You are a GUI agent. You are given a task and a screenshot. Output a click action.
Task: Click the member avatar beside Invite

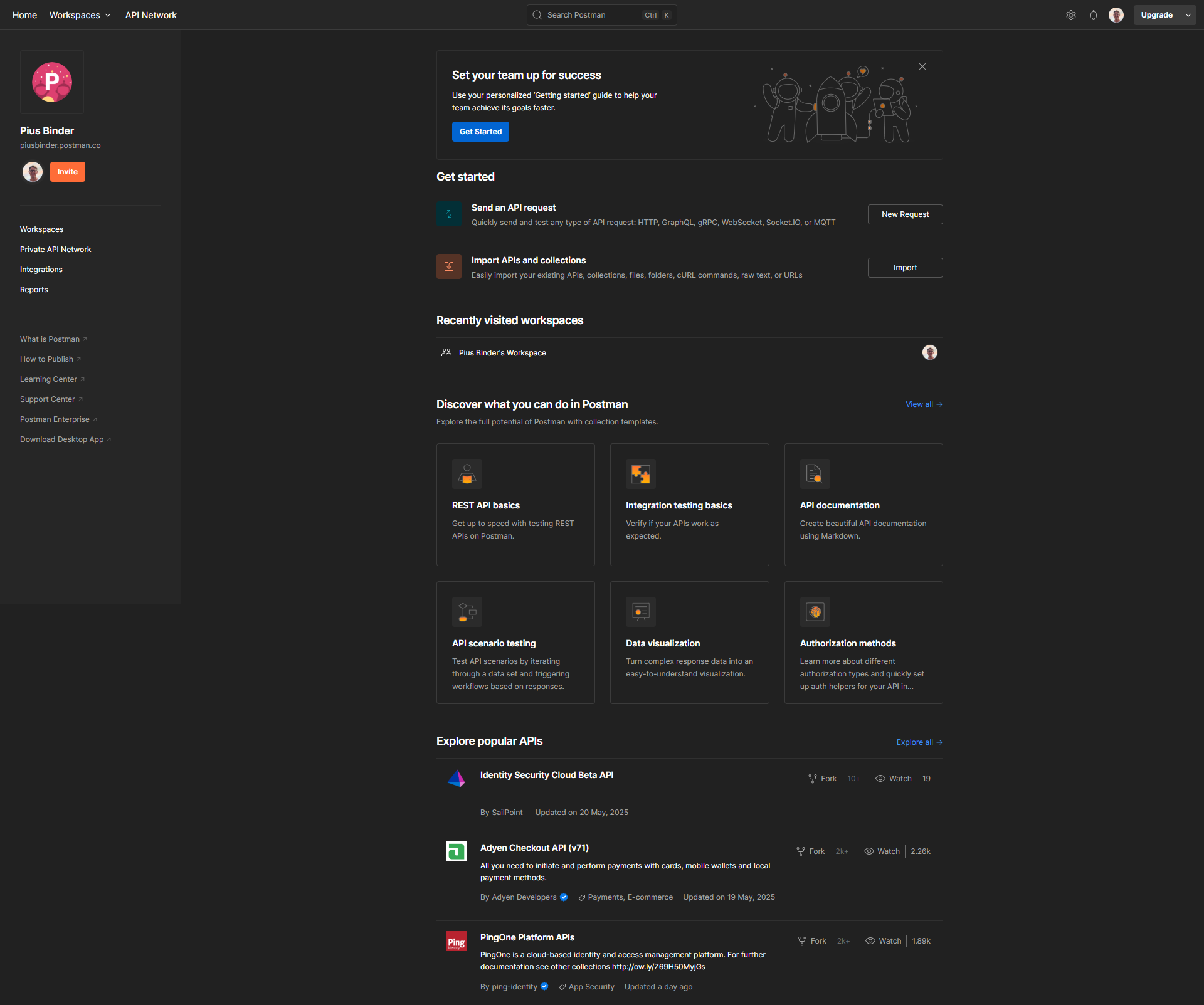point(33,172)
